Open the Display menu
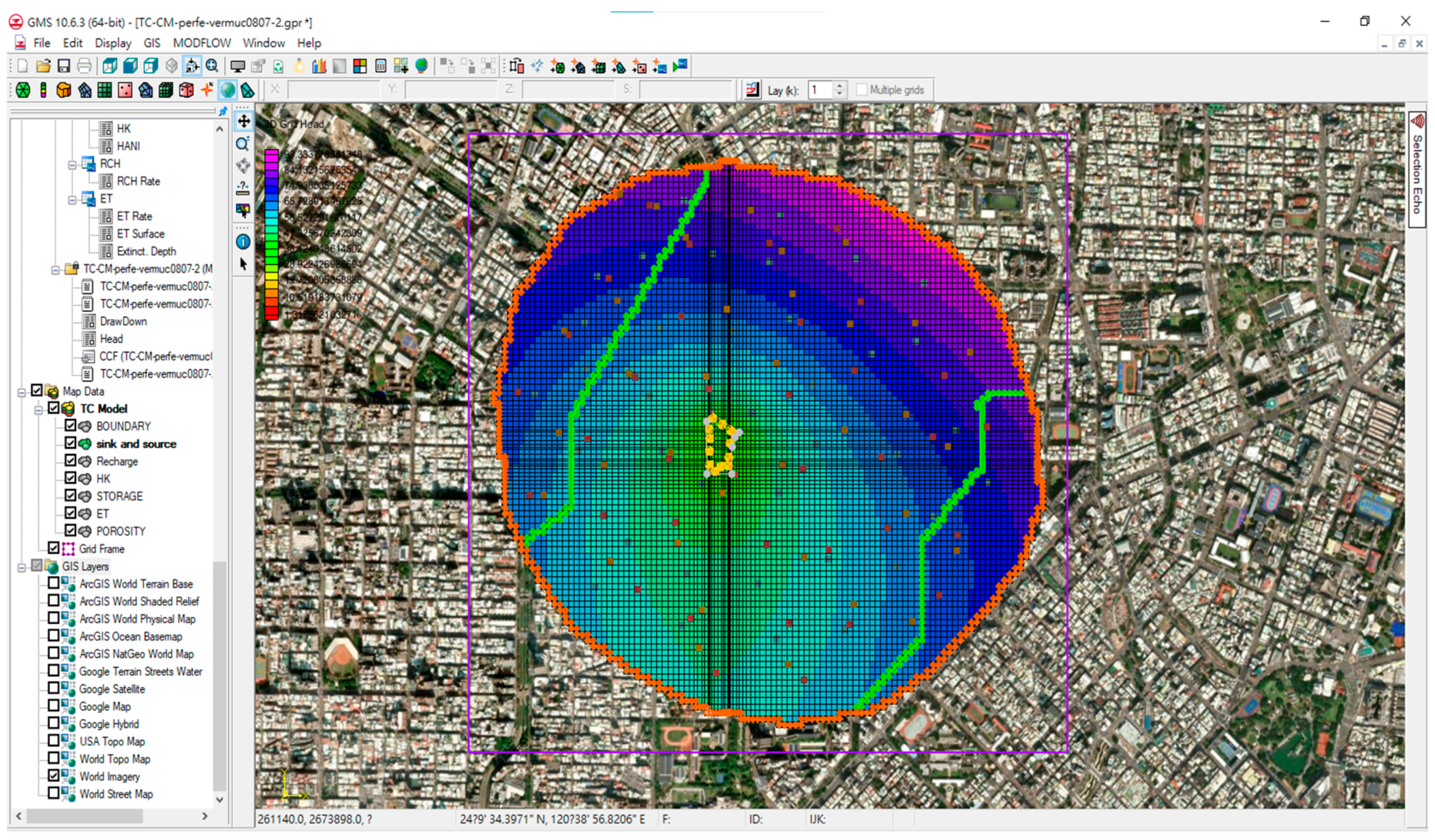Image resolution: width=1435 pixels, height=840 pixels. (113, 43)
